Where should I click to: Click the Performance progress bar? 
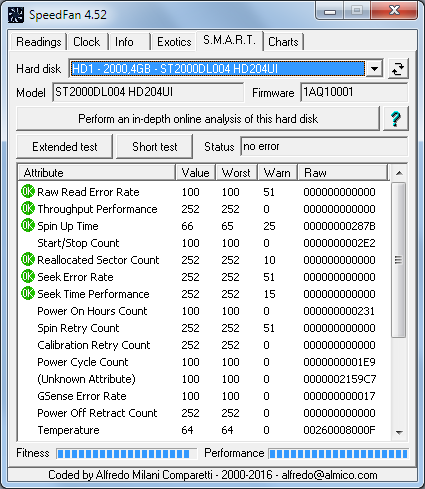[338, 454]
